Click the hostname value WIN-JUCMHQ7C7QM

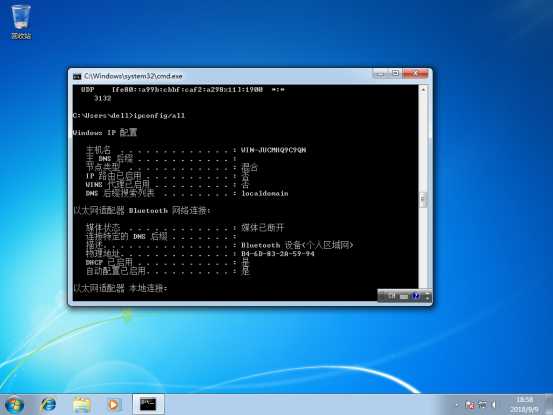(273, 150)
